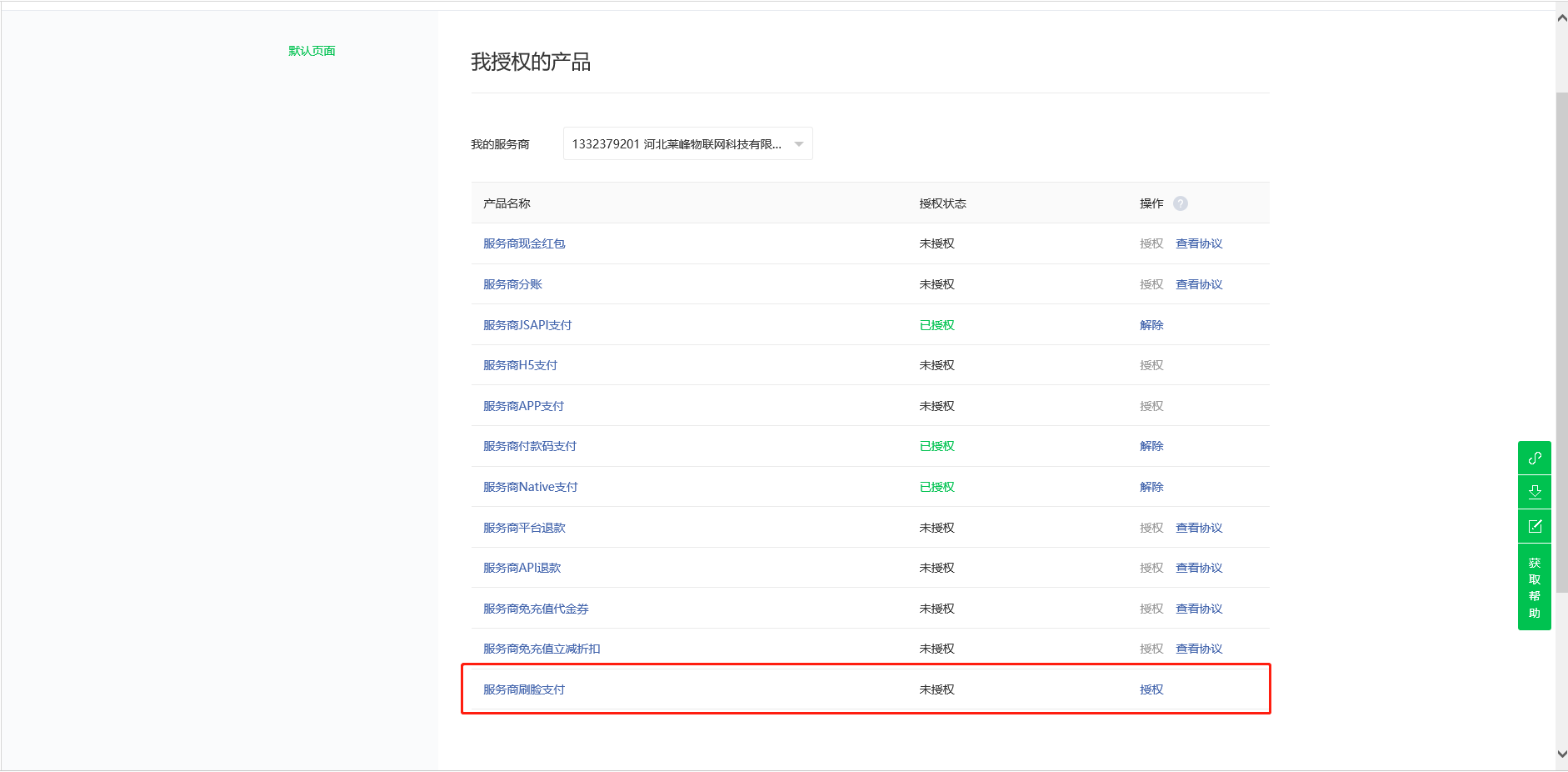Click the scrollbar up arrow
This screenshot has width=1568, height=772.
[1561, 18]
